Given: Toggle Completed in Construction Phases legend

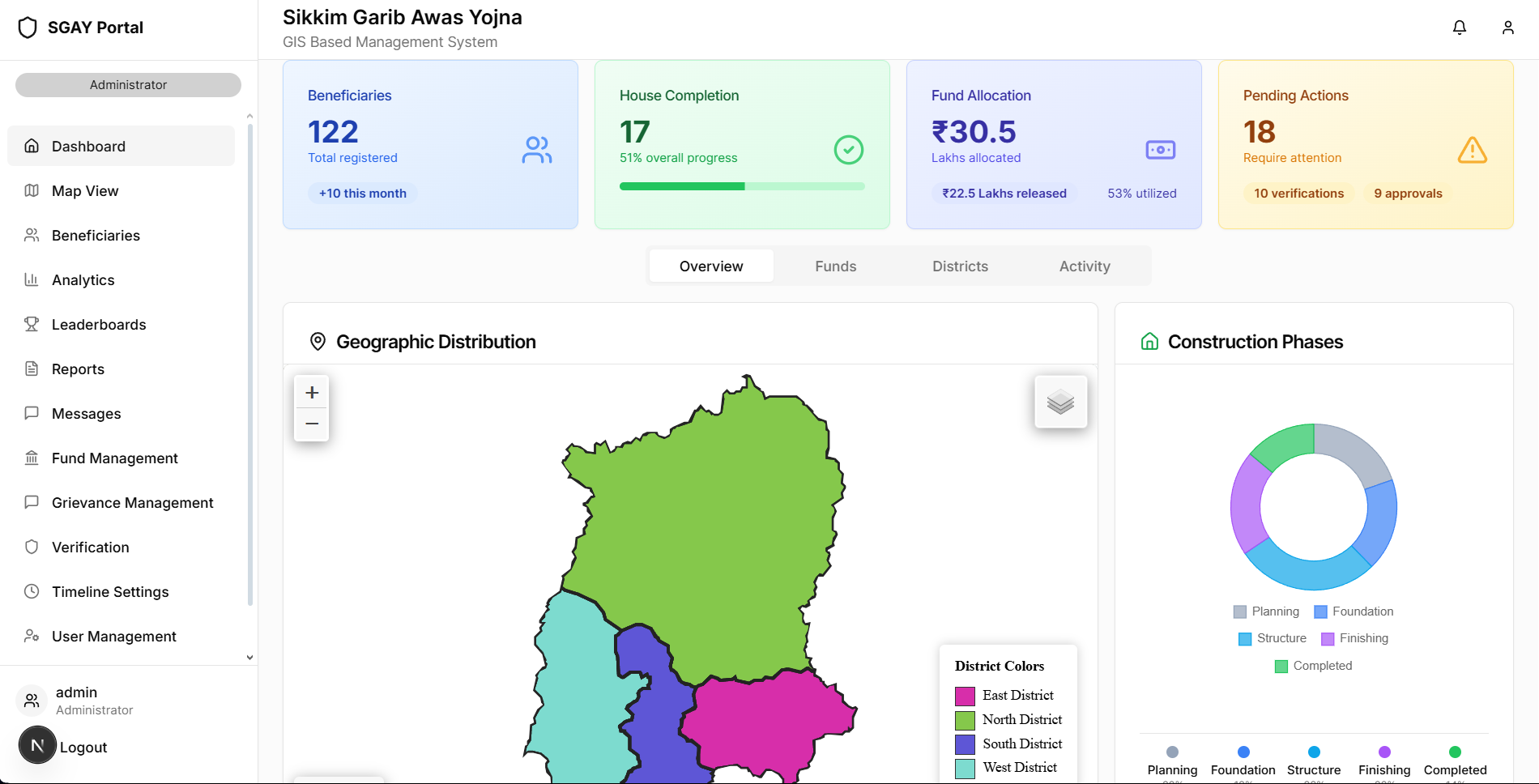Looking at the screenshot, I should tap(1312, 666).
